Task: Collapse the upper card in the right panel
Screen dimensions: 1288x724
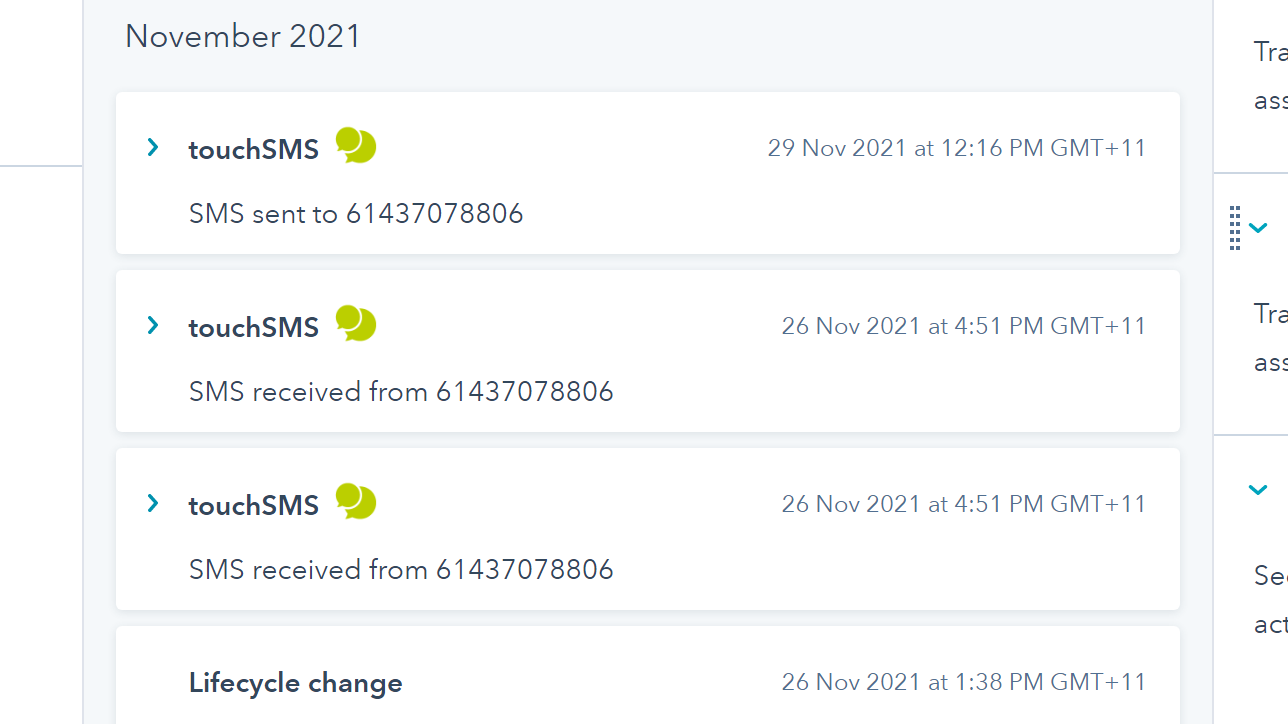Action: [1258, 227]
